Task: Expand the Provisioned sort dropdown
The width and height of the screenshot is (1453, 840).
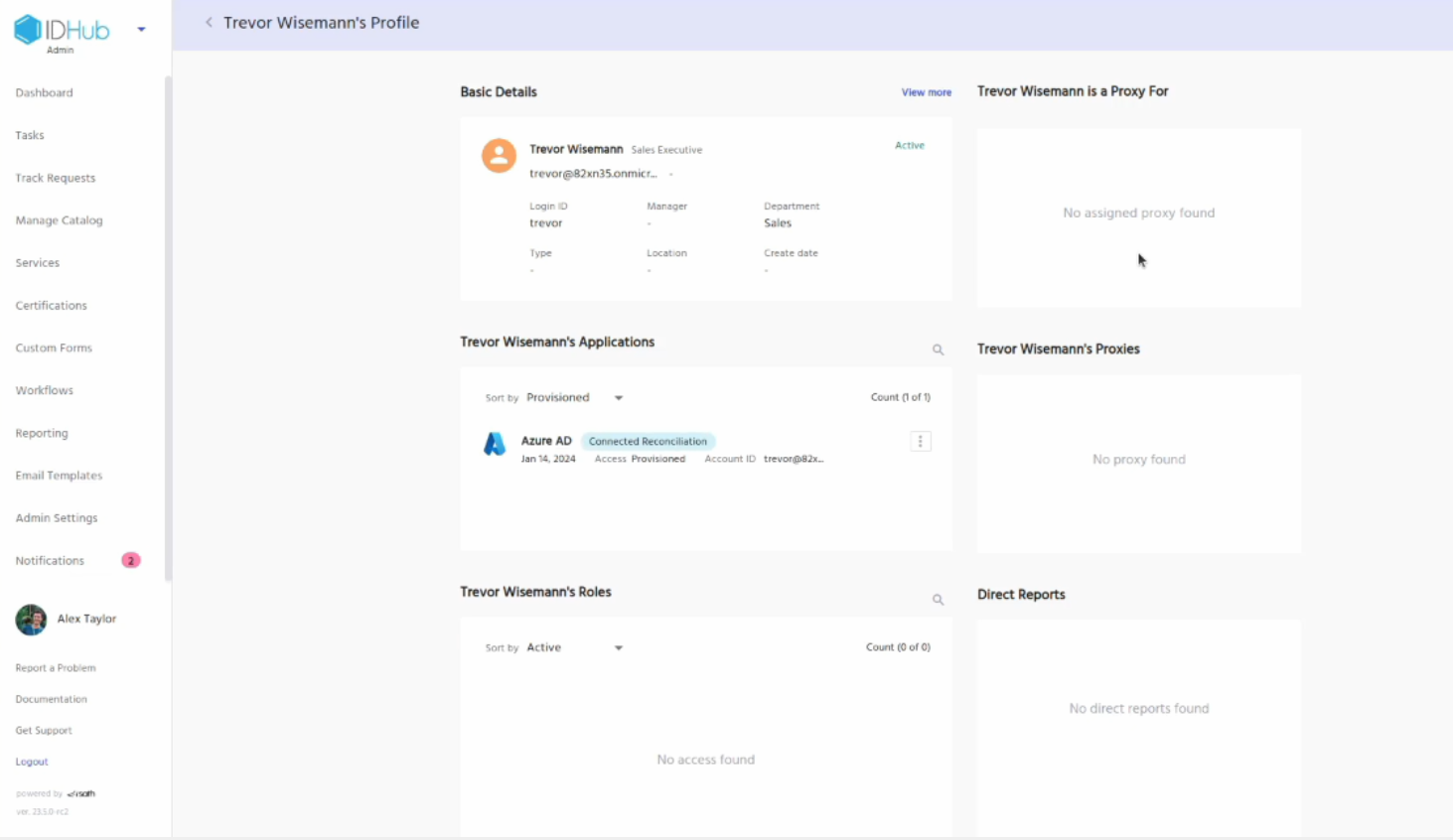Action: 618,398
